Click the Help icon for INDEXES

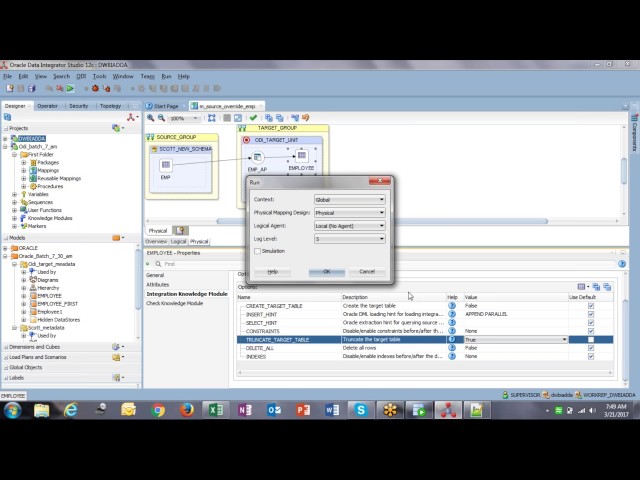(x=452, y=356)
